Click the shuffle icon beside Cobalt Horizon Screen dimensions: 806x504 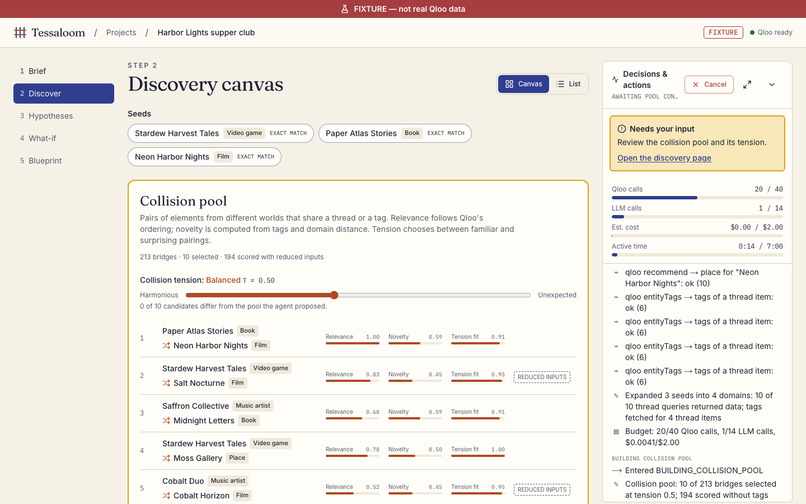pyautogui.click(x=166, y=496)
